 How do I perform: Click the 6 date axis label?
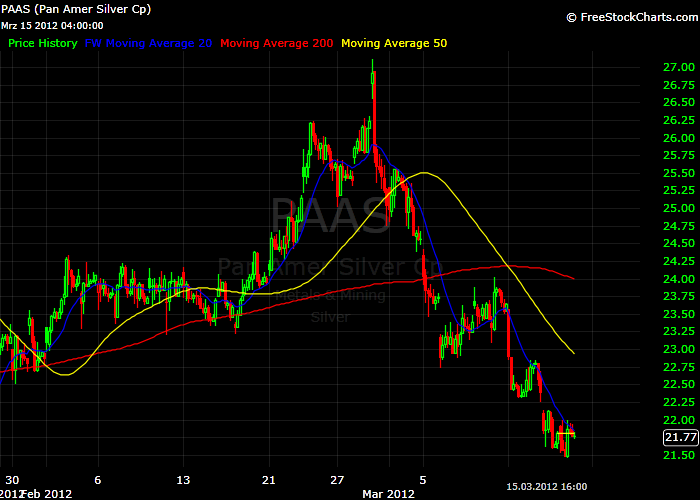98,480
